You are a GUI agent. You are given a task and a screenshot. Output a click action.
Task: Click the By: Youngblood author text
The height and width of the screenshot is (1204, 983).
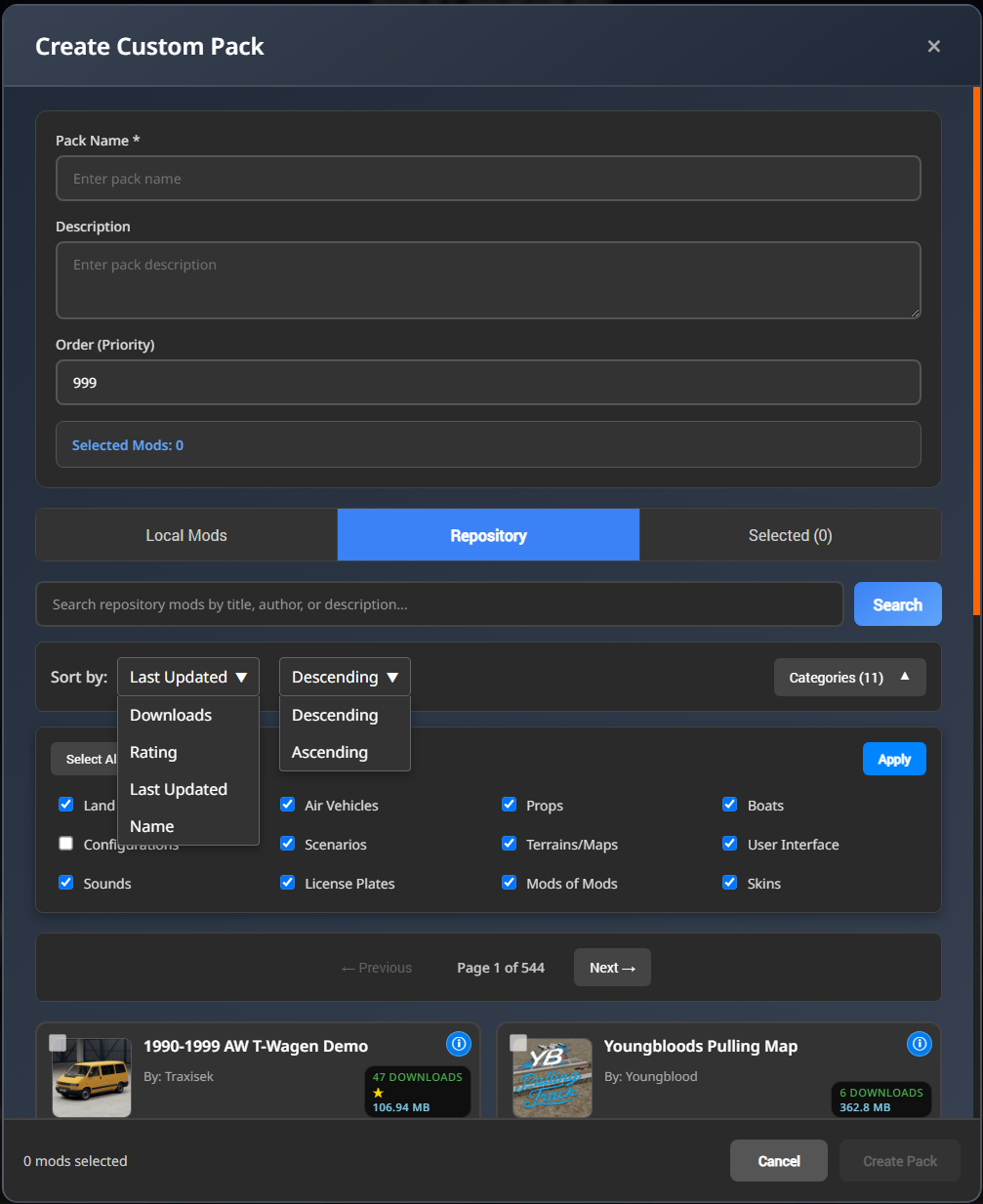[x=651, y=1076]
